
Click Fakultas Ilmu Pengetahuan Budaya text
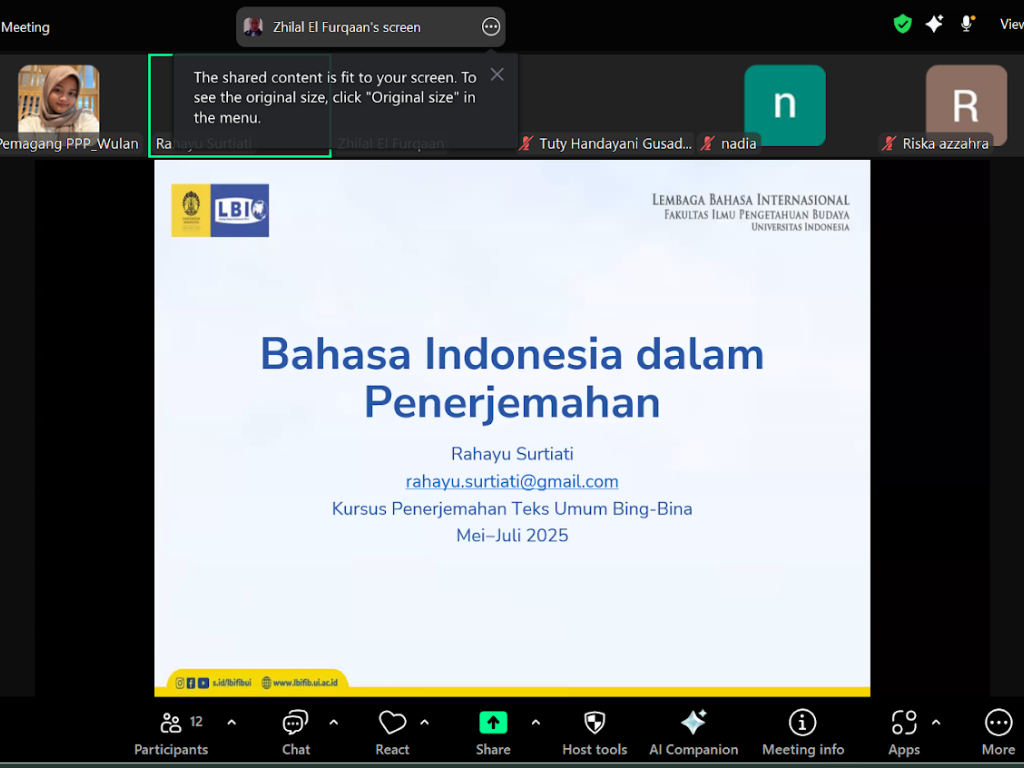(x=757, y=215)
